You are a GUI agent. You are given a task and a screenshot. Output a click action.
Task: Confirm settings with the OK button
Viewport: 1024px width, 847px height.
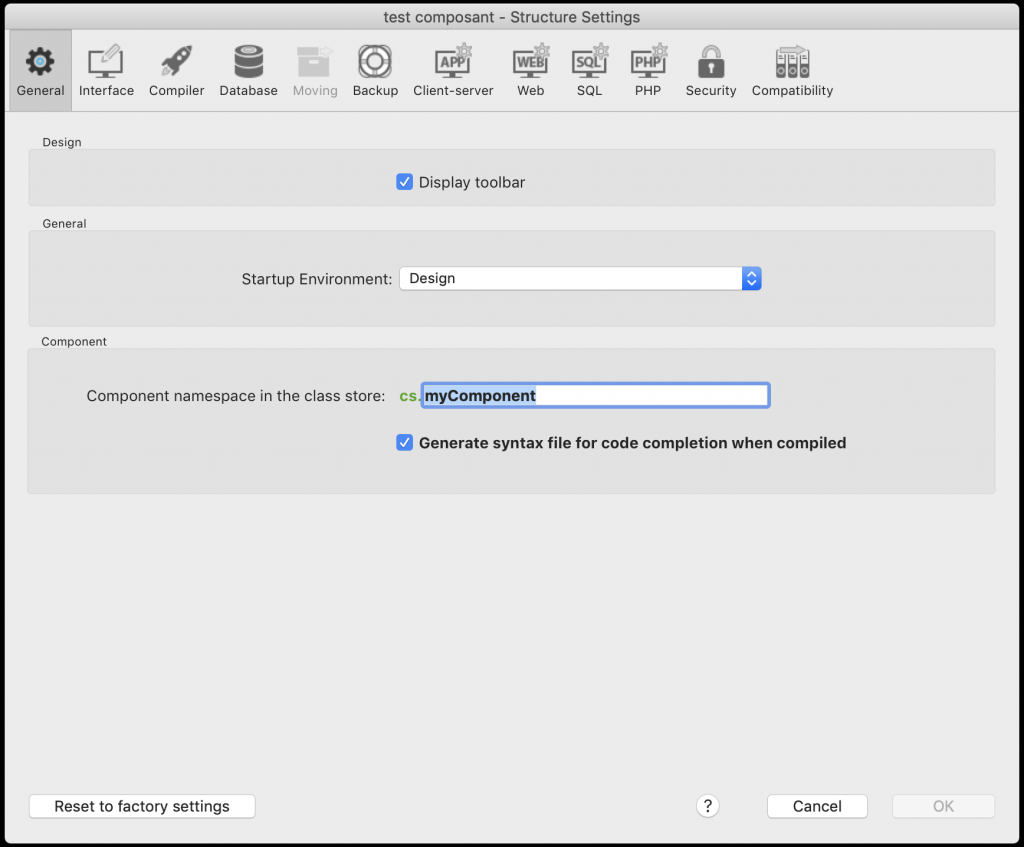click(943, 807)
